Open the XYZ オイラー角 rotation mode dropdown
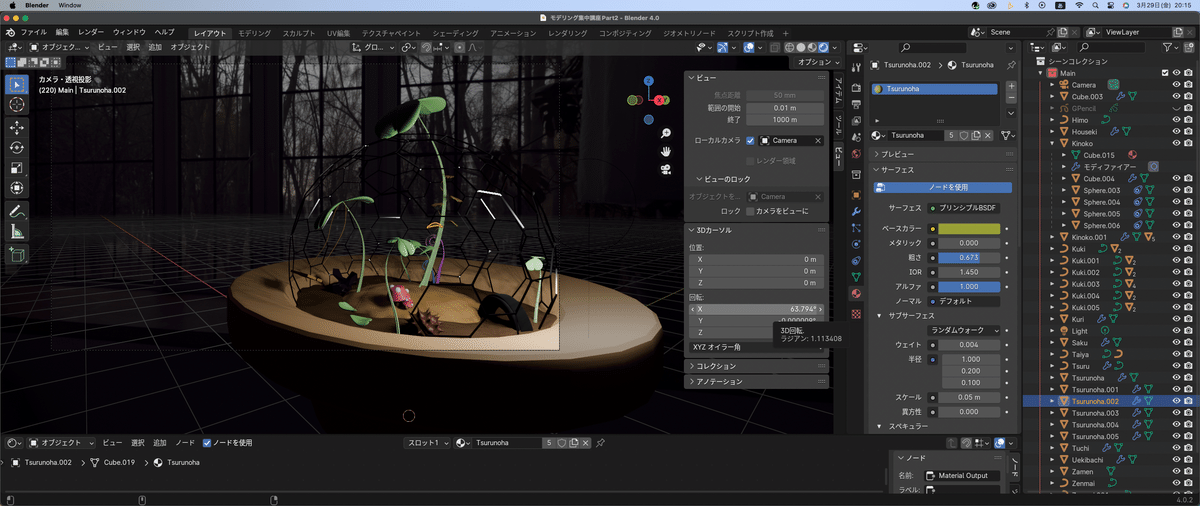This screenshot has width=1200, height=506. coord(757,346)
